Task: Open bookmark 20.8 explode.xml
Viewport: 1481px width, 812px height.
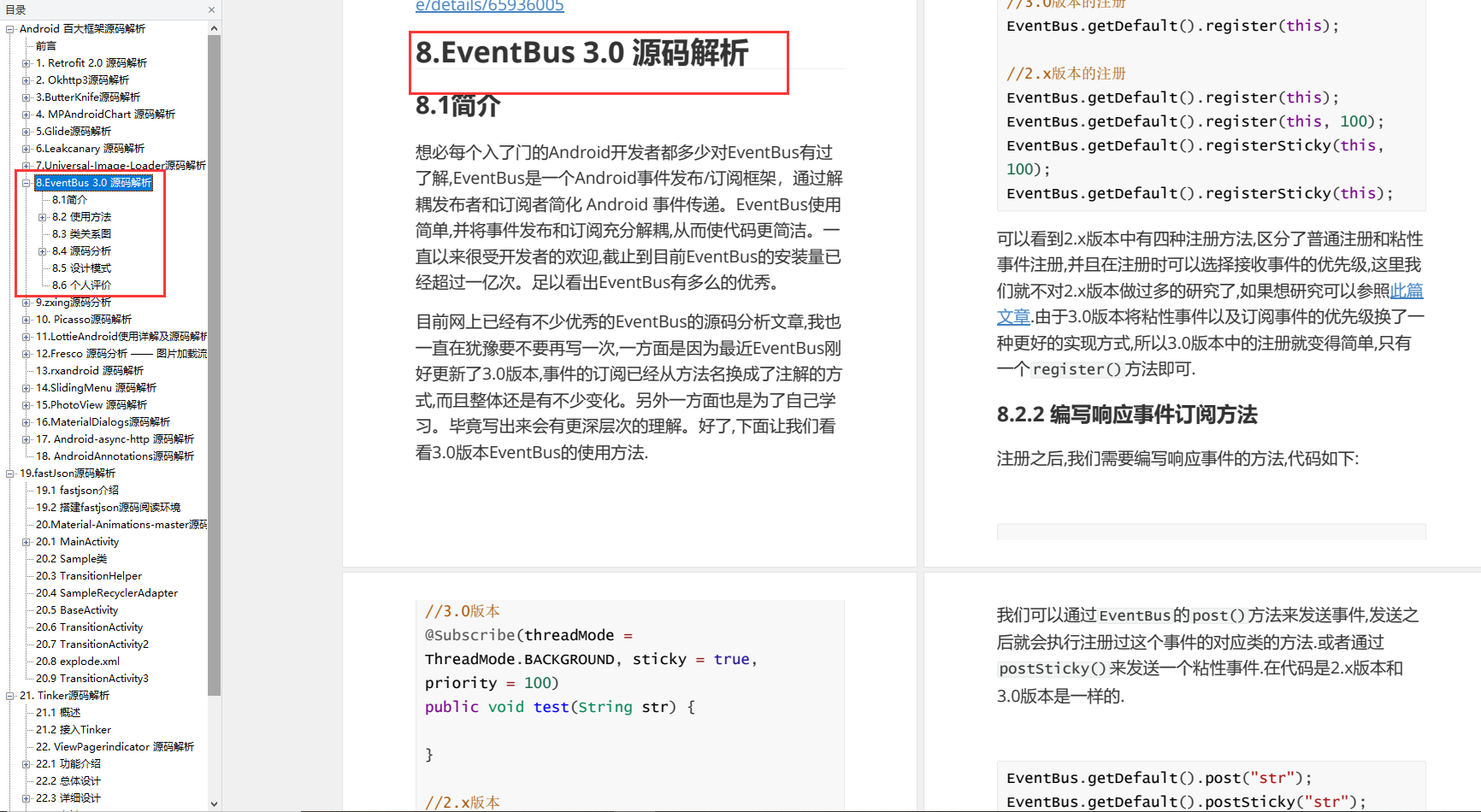Action: point(78,662)
